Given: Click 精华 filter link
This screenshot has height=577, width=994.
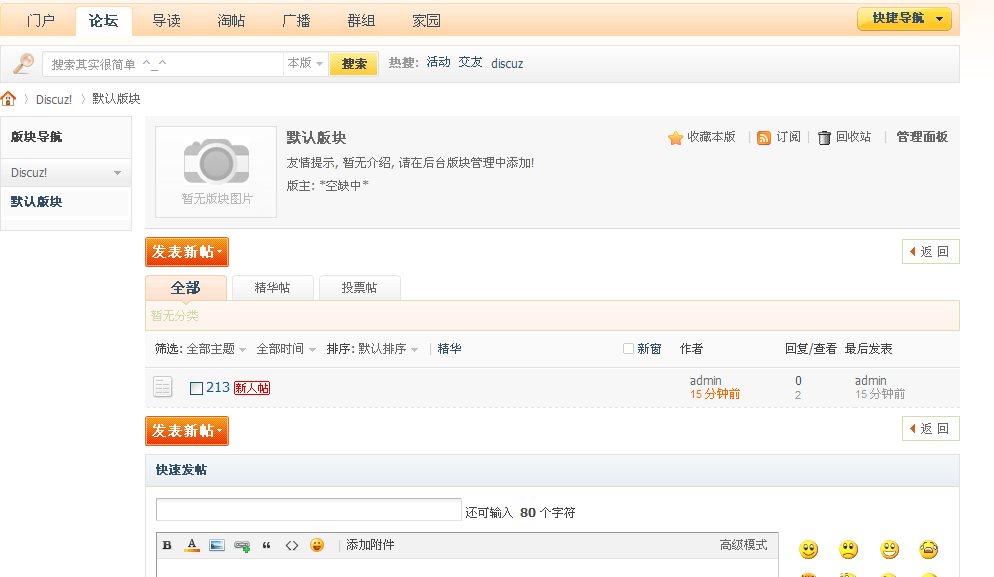Looking at the screenshot, I should point(449,349).
